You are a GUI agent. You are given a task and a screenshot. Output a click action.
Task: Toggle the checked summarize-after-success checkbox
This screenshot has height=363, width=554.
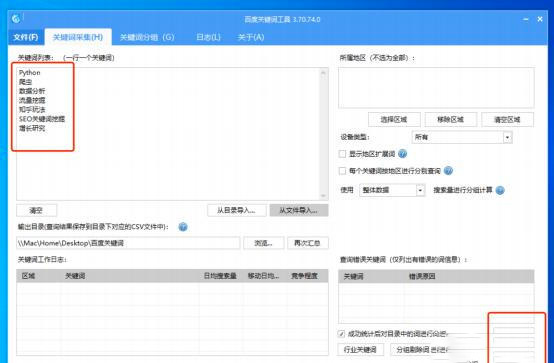tap(341, 334)
